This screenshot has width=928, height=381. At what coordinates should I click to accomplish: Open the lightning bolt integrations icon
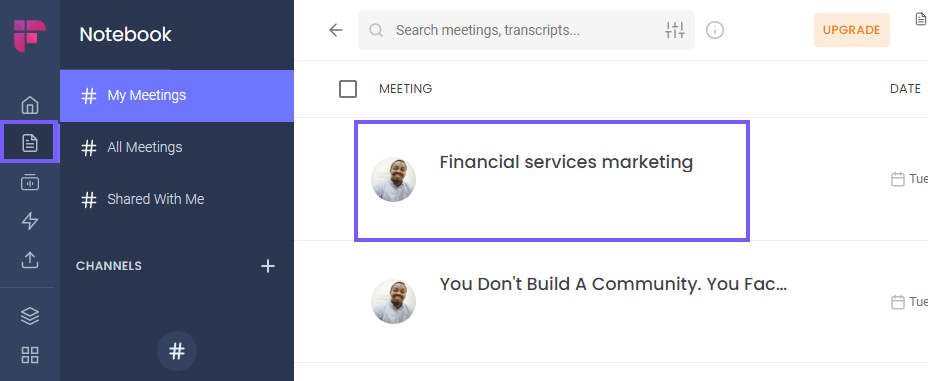point(30,221)
